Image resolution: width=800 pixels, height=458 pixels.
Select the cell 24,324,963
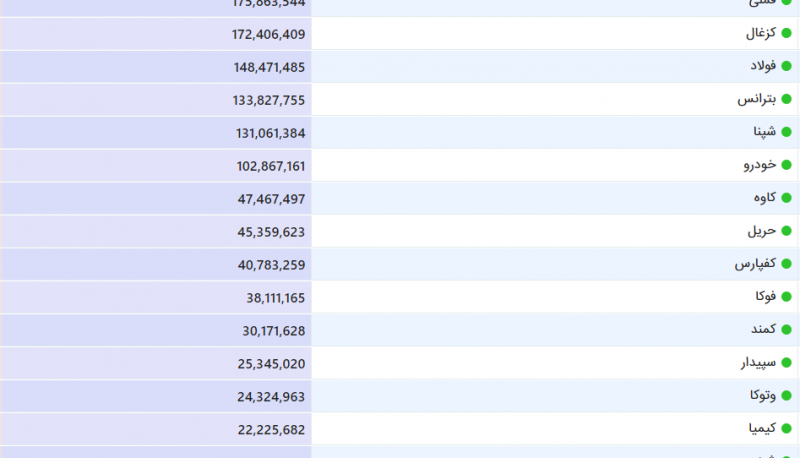[x=271, y=397]
